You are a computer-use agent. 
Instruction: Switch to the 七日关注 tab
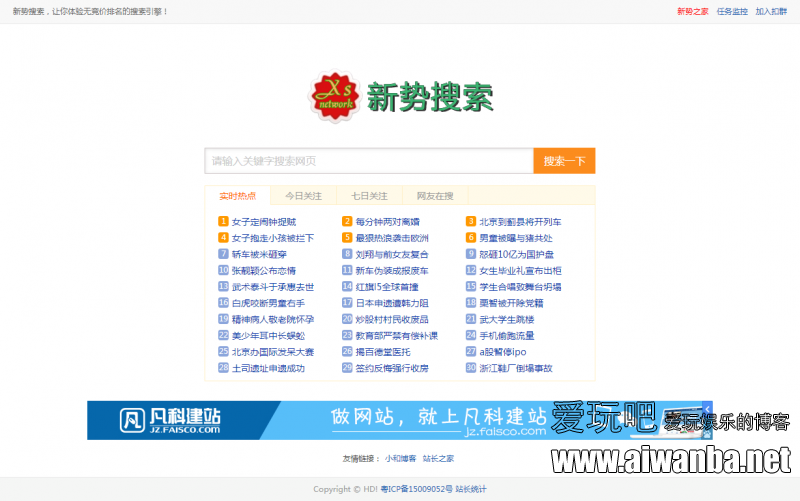(x=369, y=196)
